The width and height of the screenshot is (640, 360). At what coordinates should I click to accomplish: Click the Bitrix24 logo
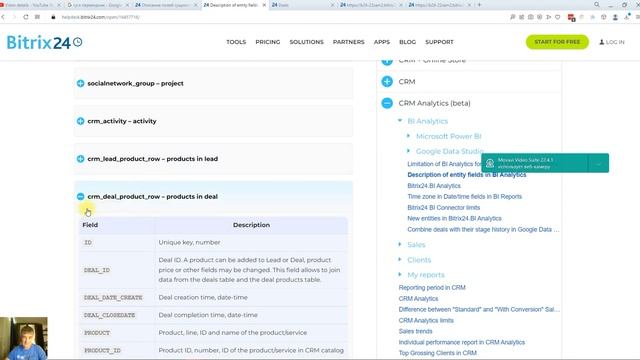(x=44, y=42)
